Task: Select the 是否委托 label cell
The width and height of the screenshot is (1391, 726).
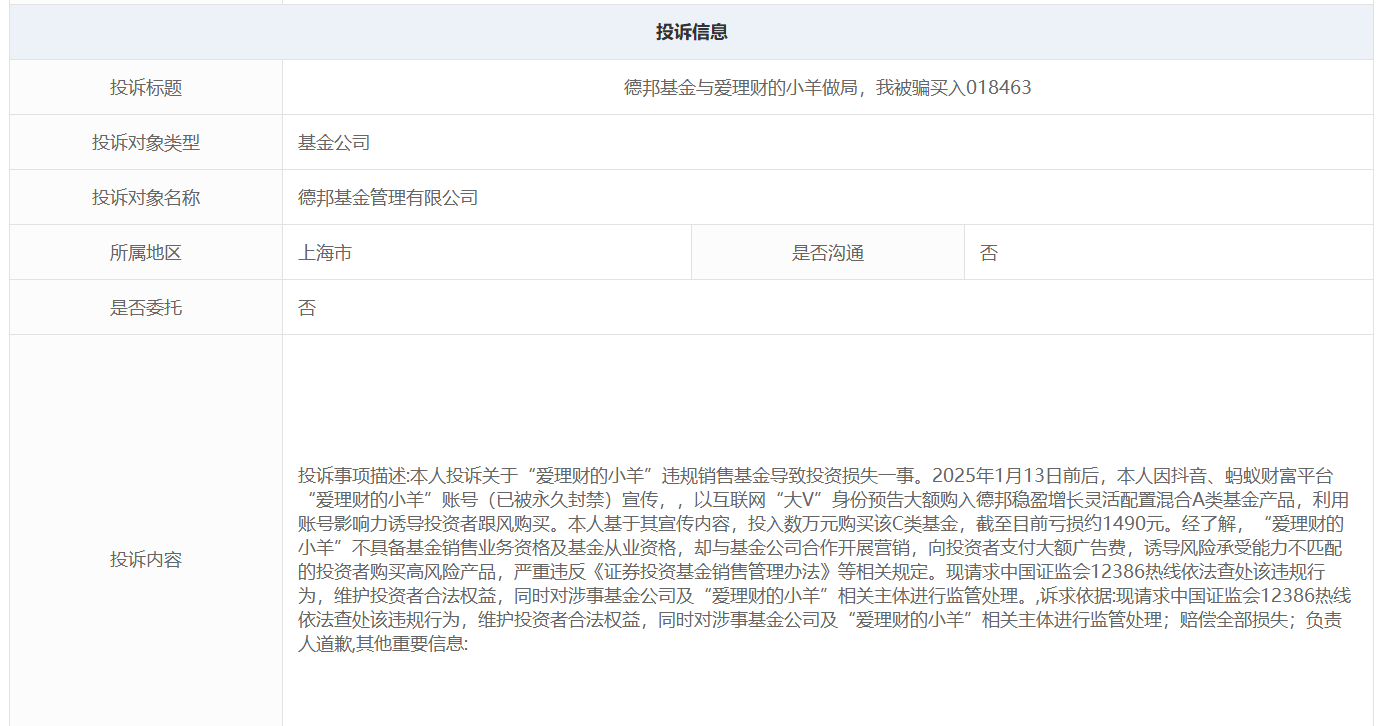Action: pos(146,308)
